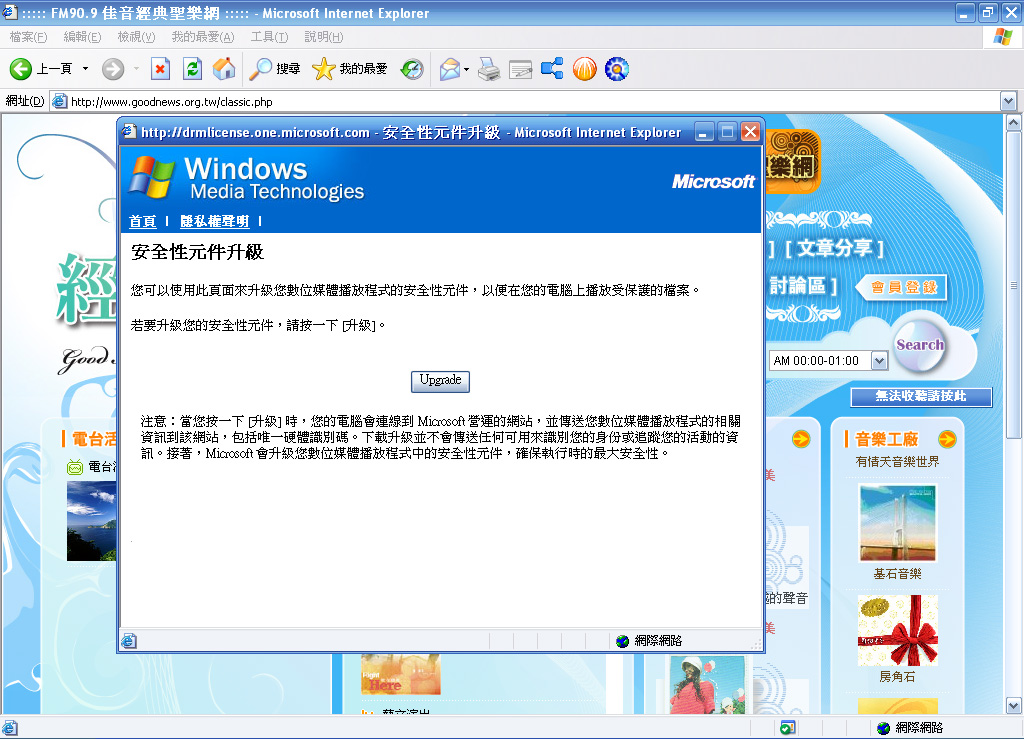Viewport: 1024px width, 739px height.
Task: Click the green radio icon beside 電台
Action: point(75,467)
